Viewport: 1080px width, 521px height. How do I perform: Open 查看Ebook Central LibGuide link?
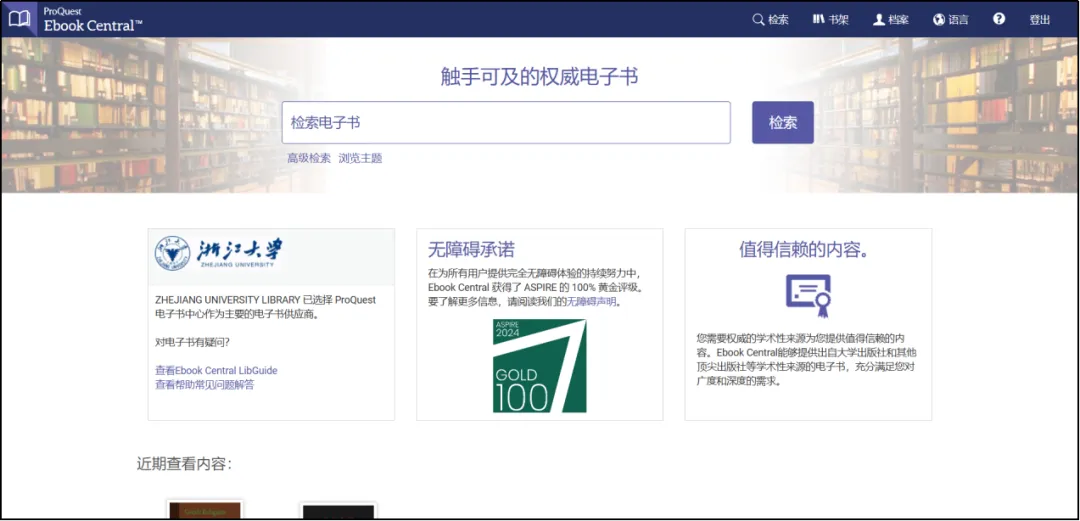(216, 370)
